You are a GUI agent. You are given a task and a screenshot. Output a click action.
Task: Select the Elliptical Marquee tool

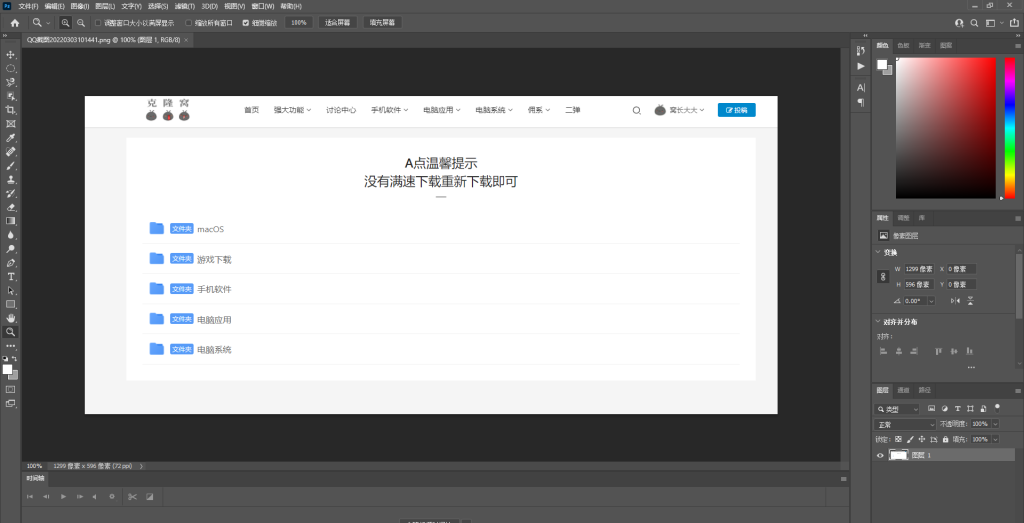click(10, 69)
